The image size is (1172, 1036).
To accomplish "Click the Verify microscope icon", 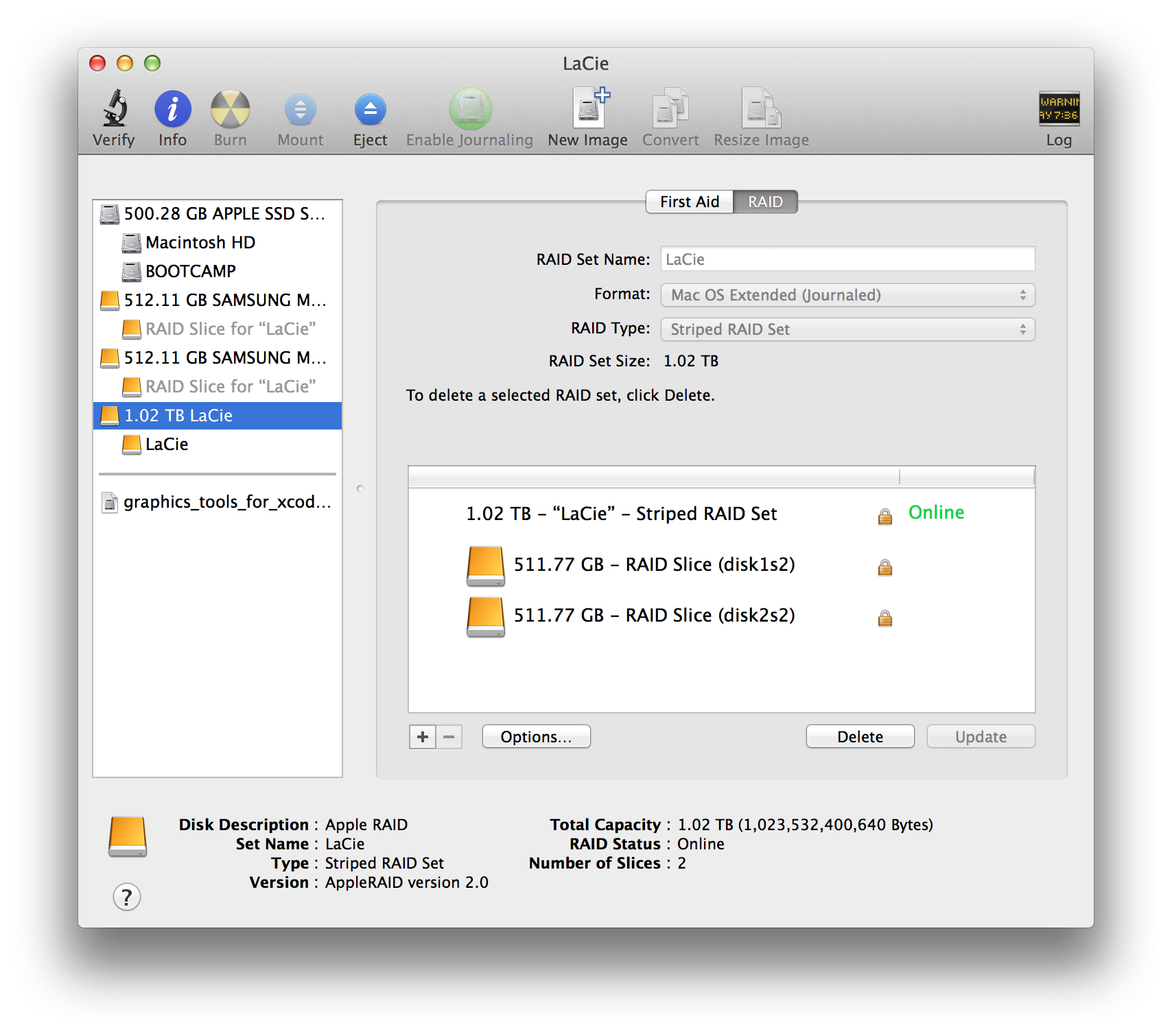I will pos(115,109).
